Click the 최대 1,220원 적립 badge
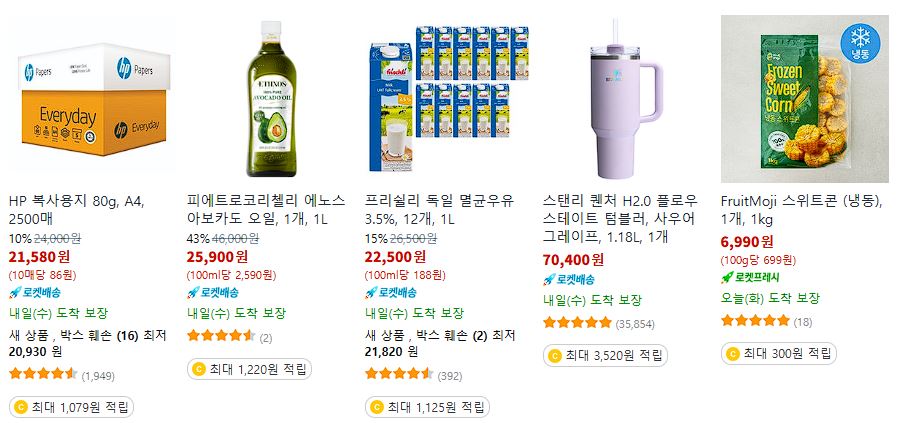 pyautogui.click(x=249, y=369)
